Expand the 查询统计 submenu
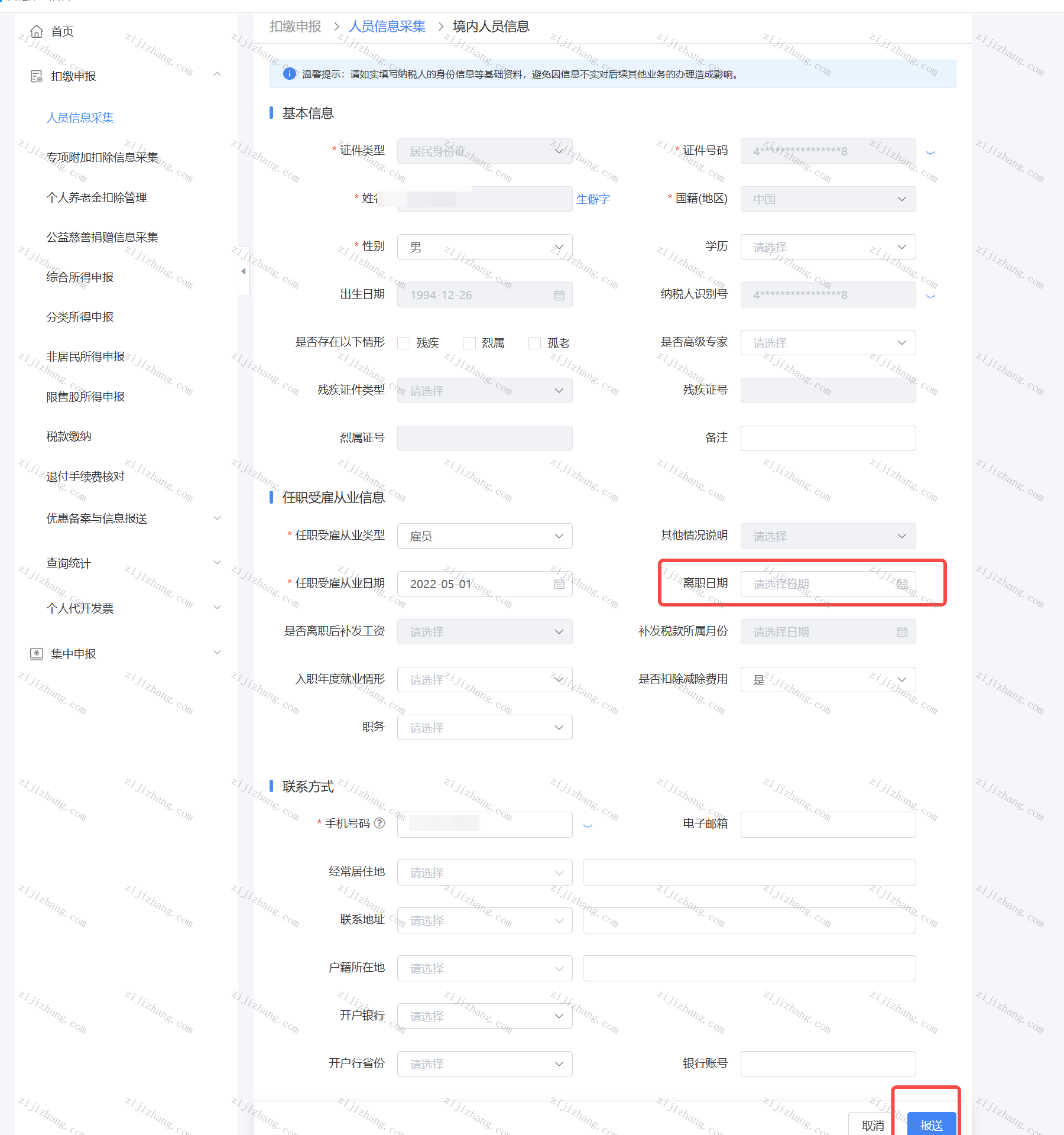This screenshot has height=1135, width=1064. coord(217,563)
